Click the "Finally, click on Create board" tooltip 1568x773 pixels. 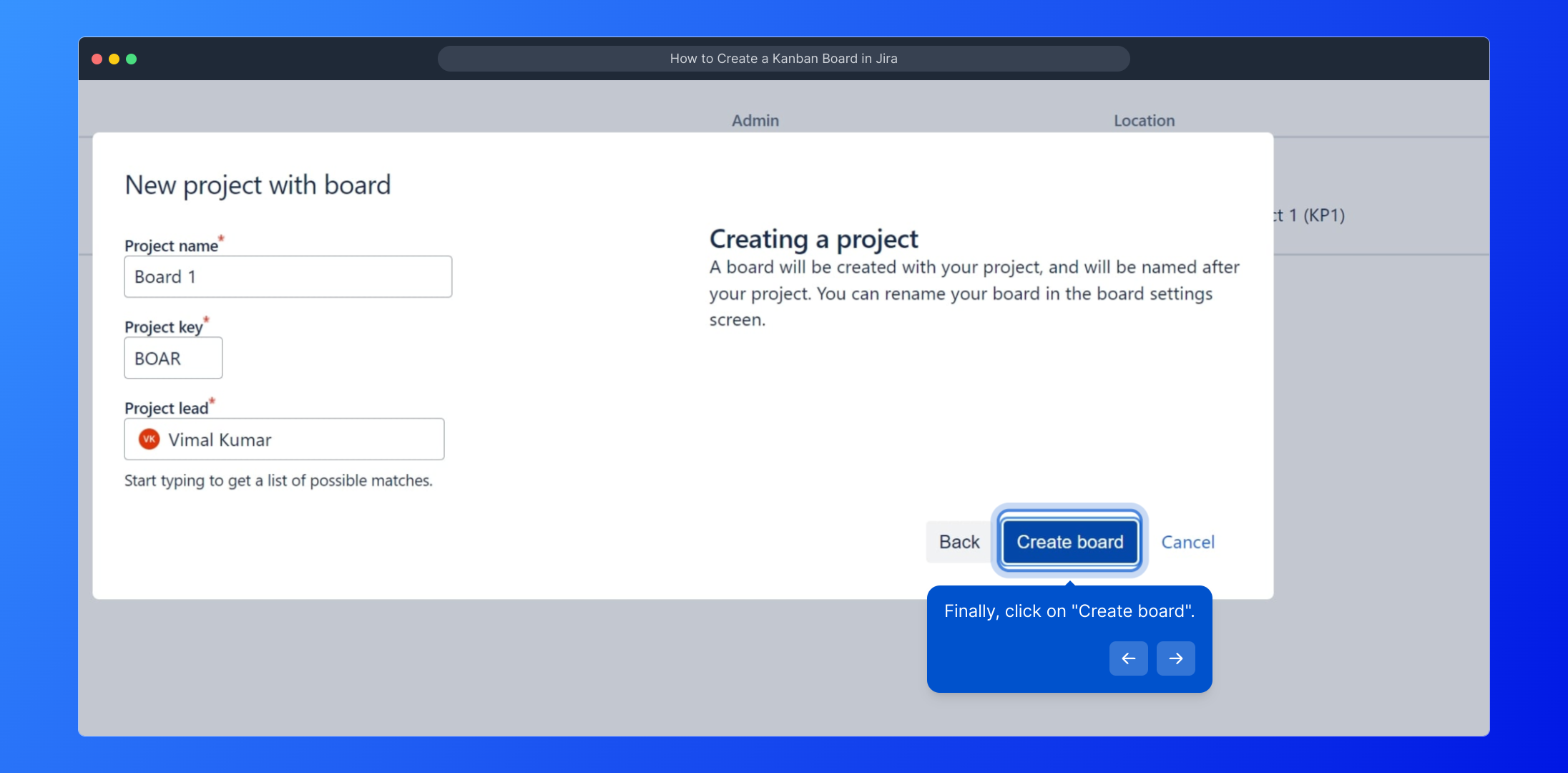(1069, 611)
